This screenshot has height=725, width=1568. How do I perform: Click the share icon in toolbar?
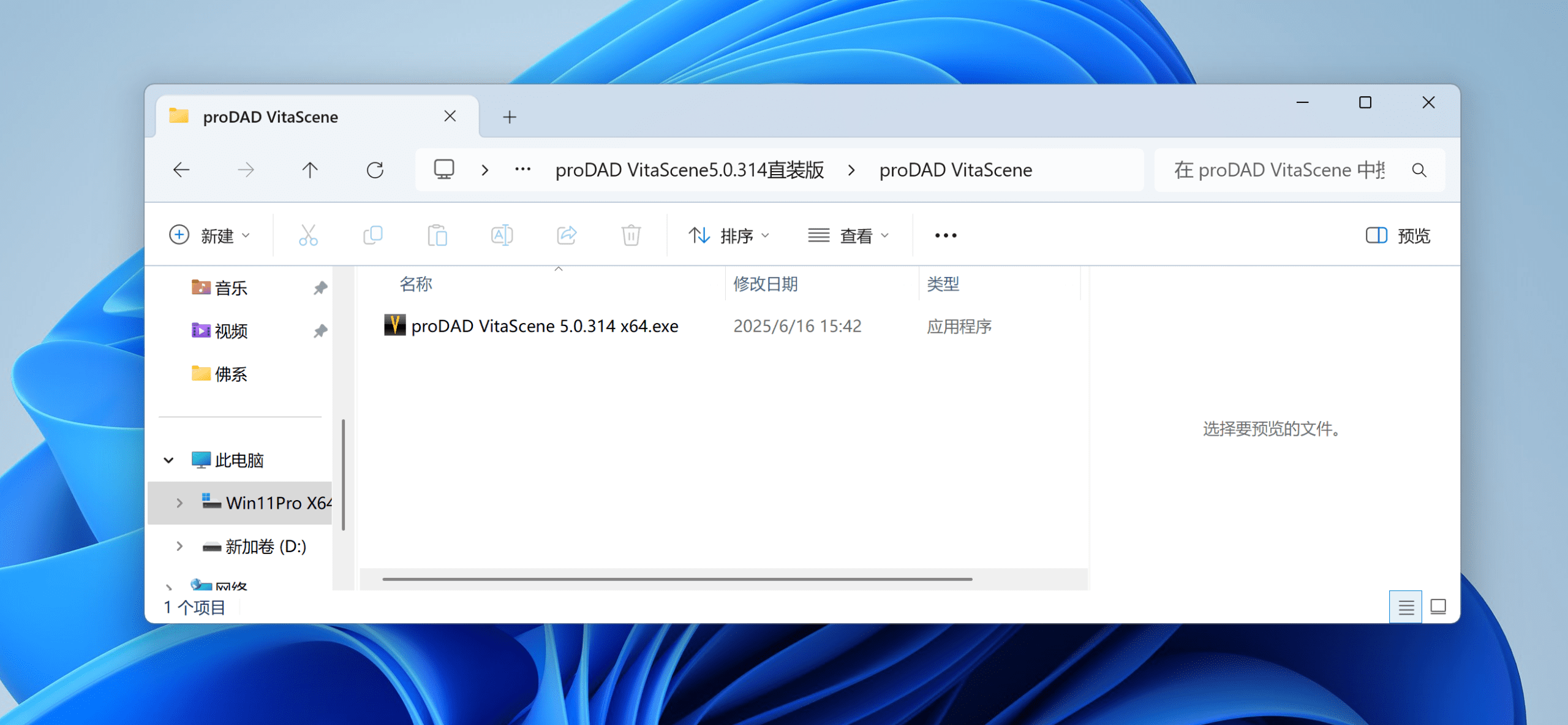coord(567,235)
